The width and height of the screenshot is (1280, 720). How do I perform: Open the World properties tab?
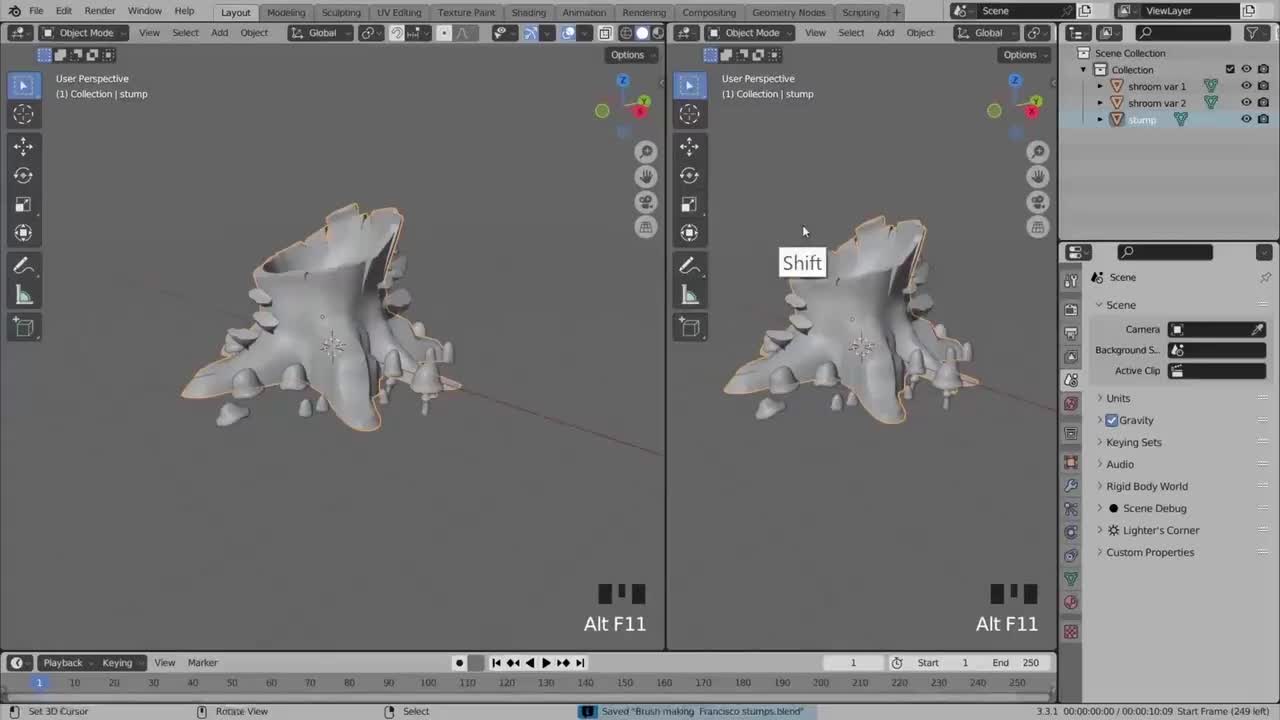coord(1071,404)
